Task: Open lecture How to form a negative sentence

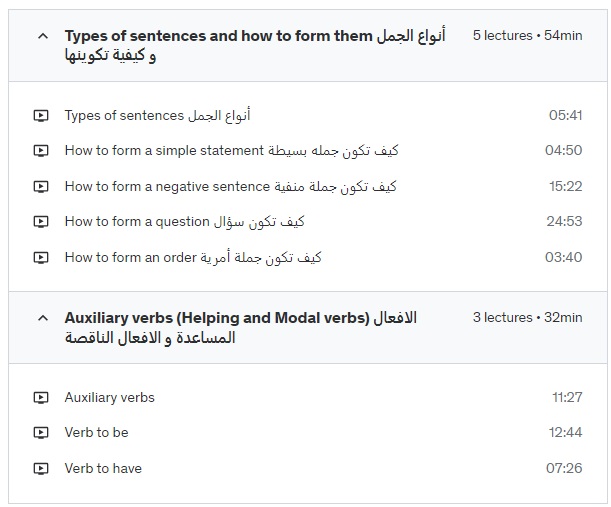Action: pos(231,186)
